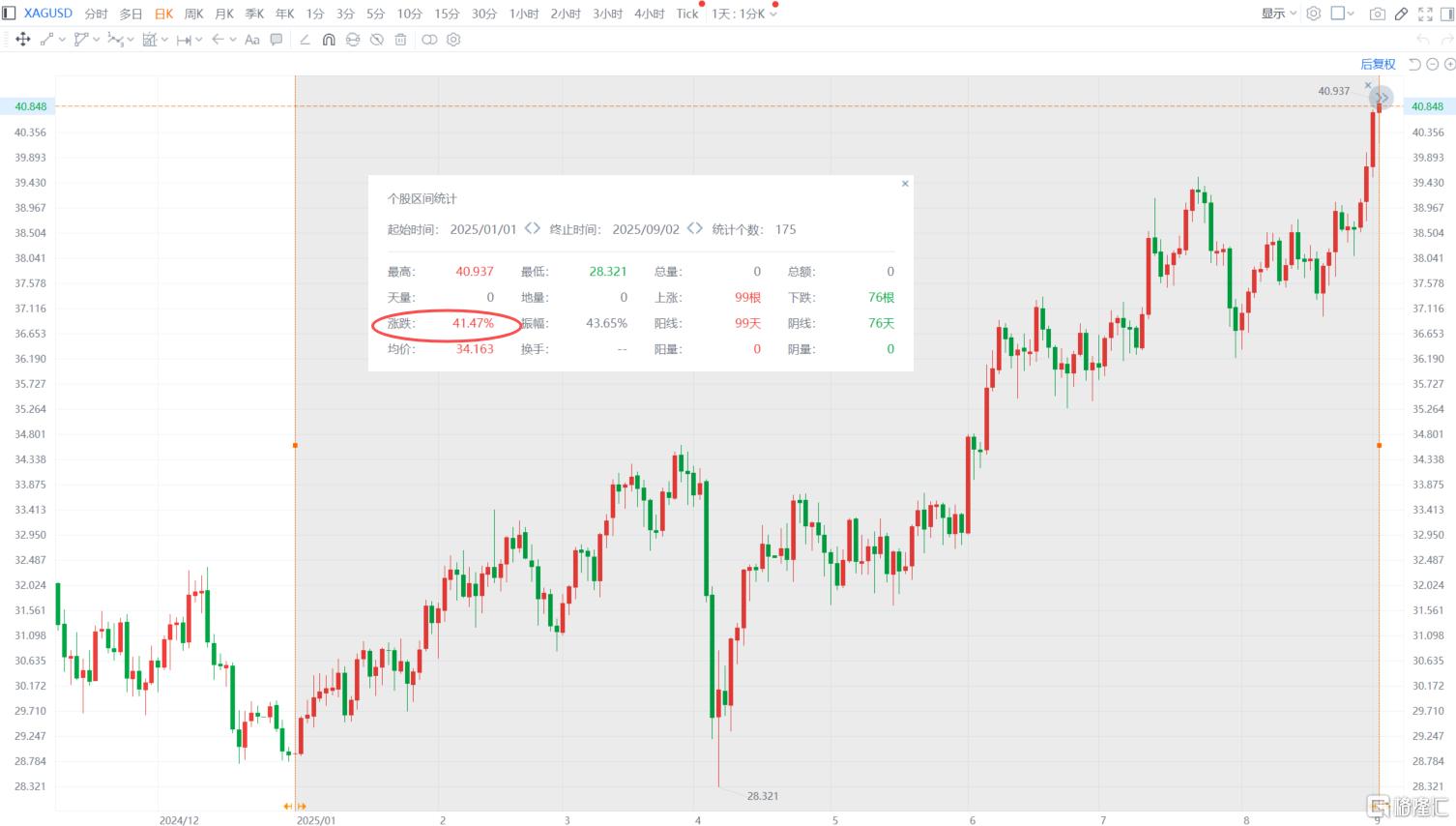
Task: Select the crosshair move cursor tool
Action: tap(23, 40)
